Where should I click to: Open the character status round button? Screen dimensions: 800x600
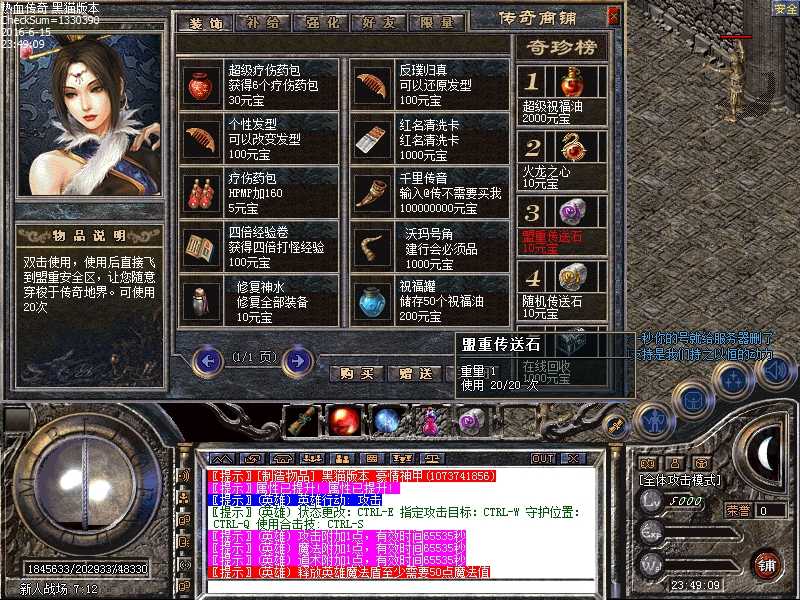pos(654,421)
